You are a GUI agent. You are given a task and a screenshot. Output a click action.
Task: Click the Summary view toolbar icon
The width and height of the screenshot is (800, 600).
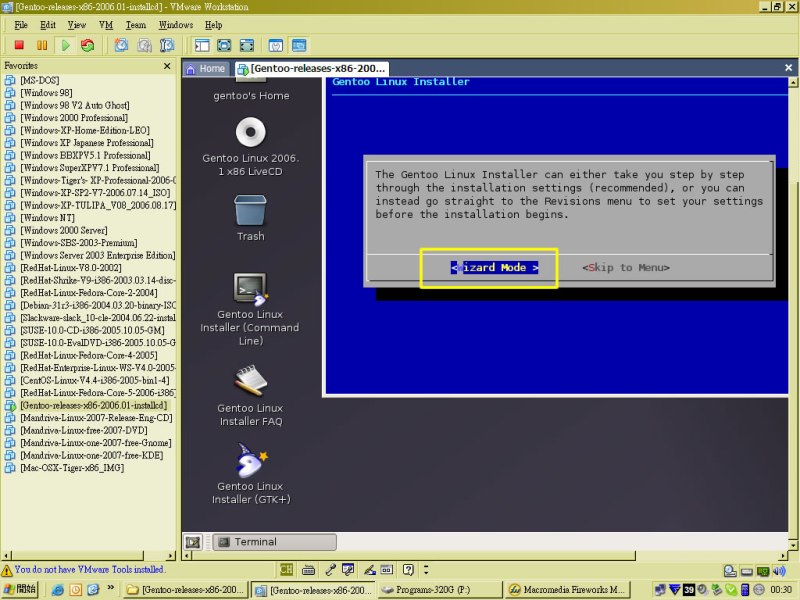click(276, 45)
